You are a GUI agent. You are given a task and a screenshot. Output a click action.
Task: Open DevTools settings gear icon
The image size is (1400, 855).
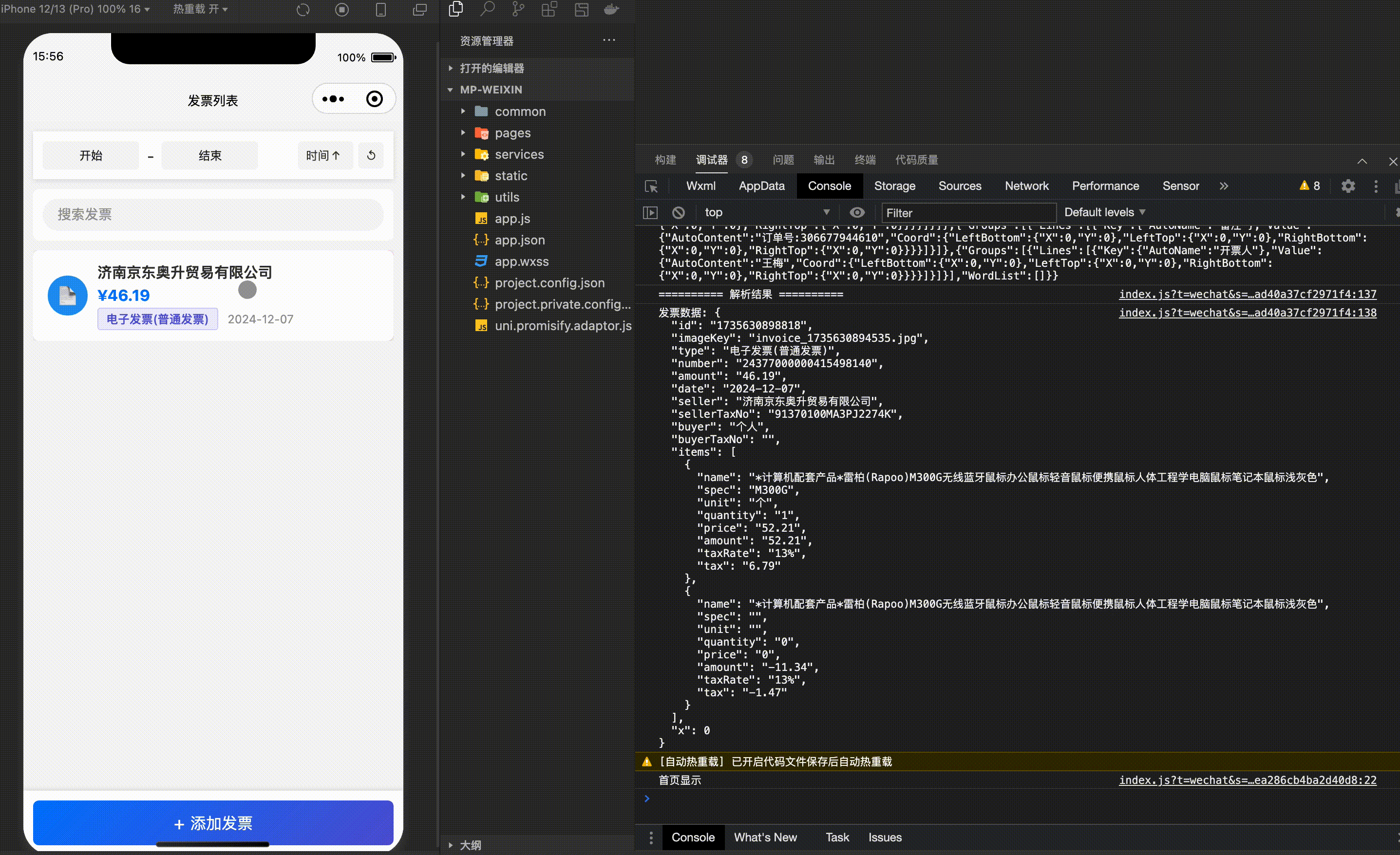1348,186
